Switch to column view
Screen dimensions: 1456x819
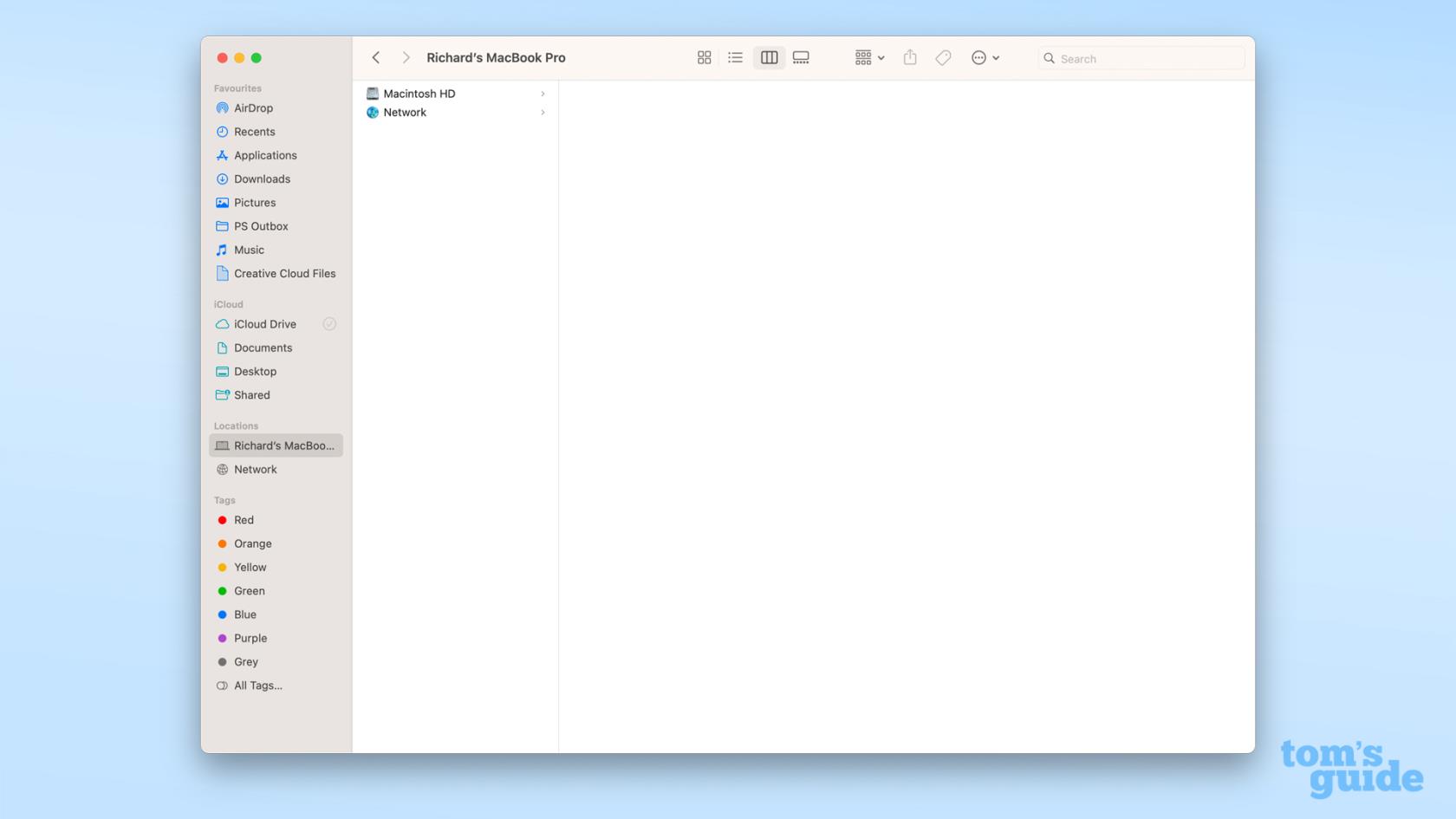(x=769, y=57)
